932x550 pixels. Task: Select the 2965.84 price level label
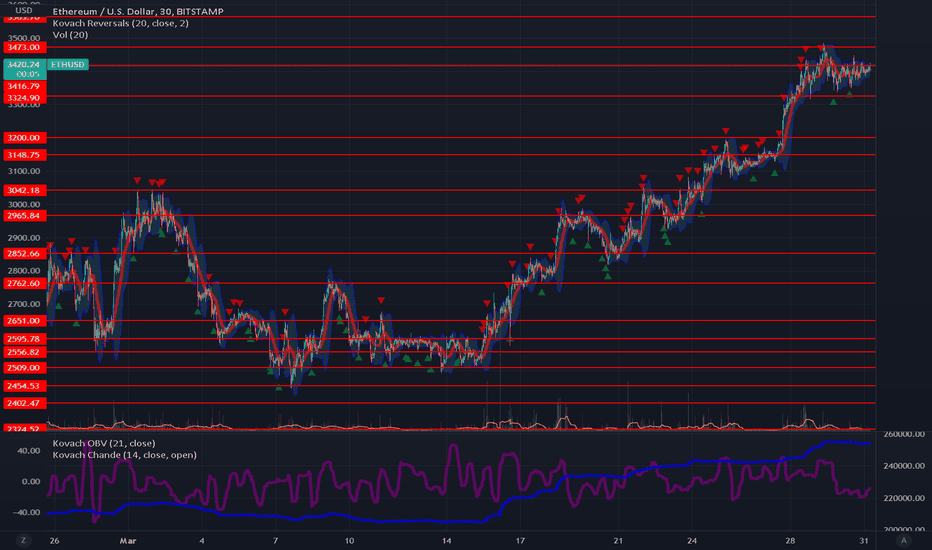24,215
